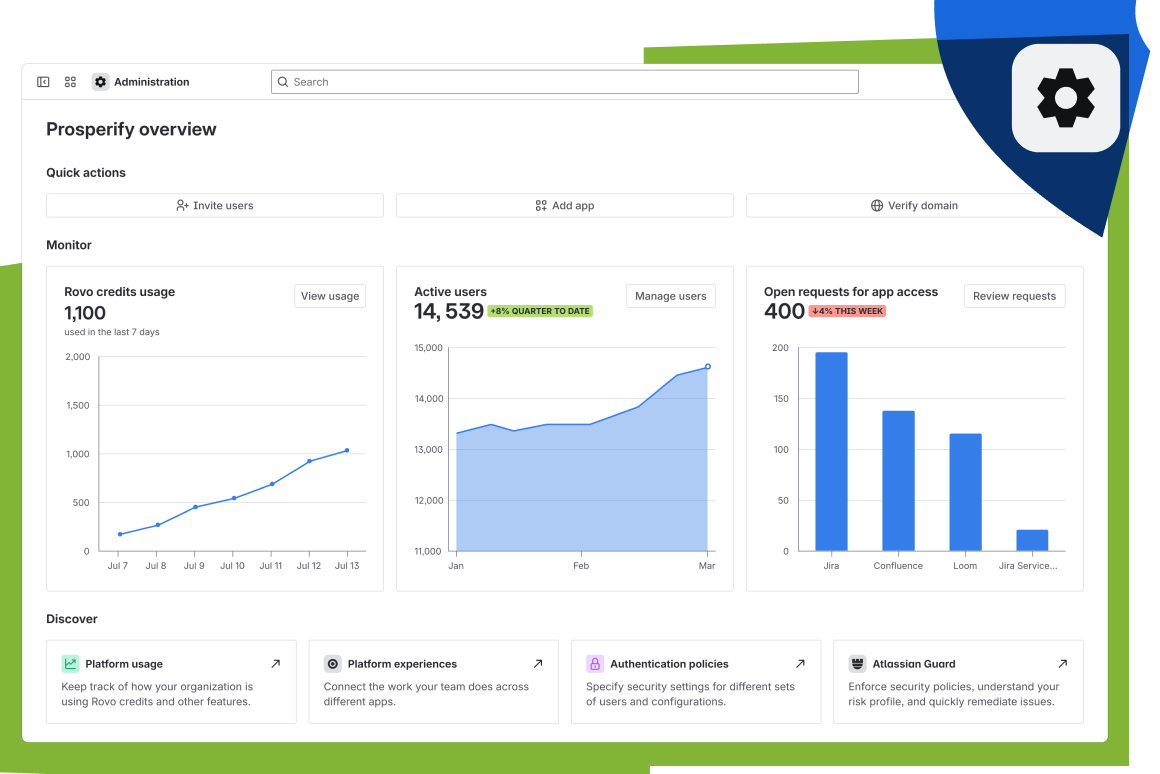Open View usage for Rovo credits
Image resolution: width=1160 pixels, height=774 pixels.
[x=330, y=296]
